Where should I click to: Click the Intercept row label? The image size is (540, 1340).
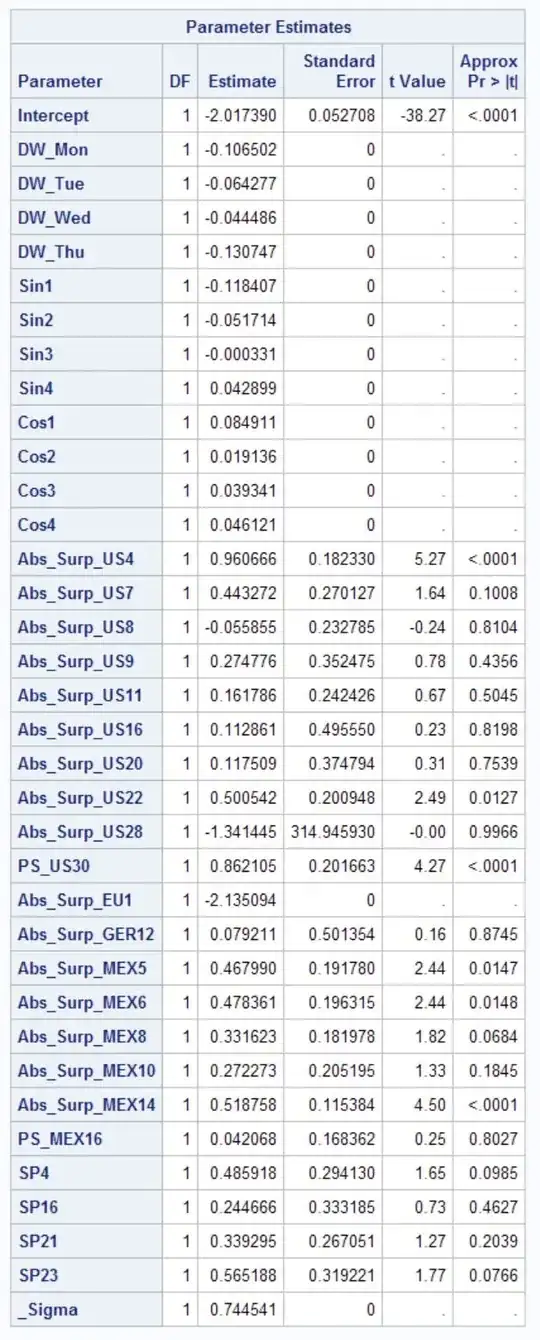pyautogui.click(x=53, y=116)
